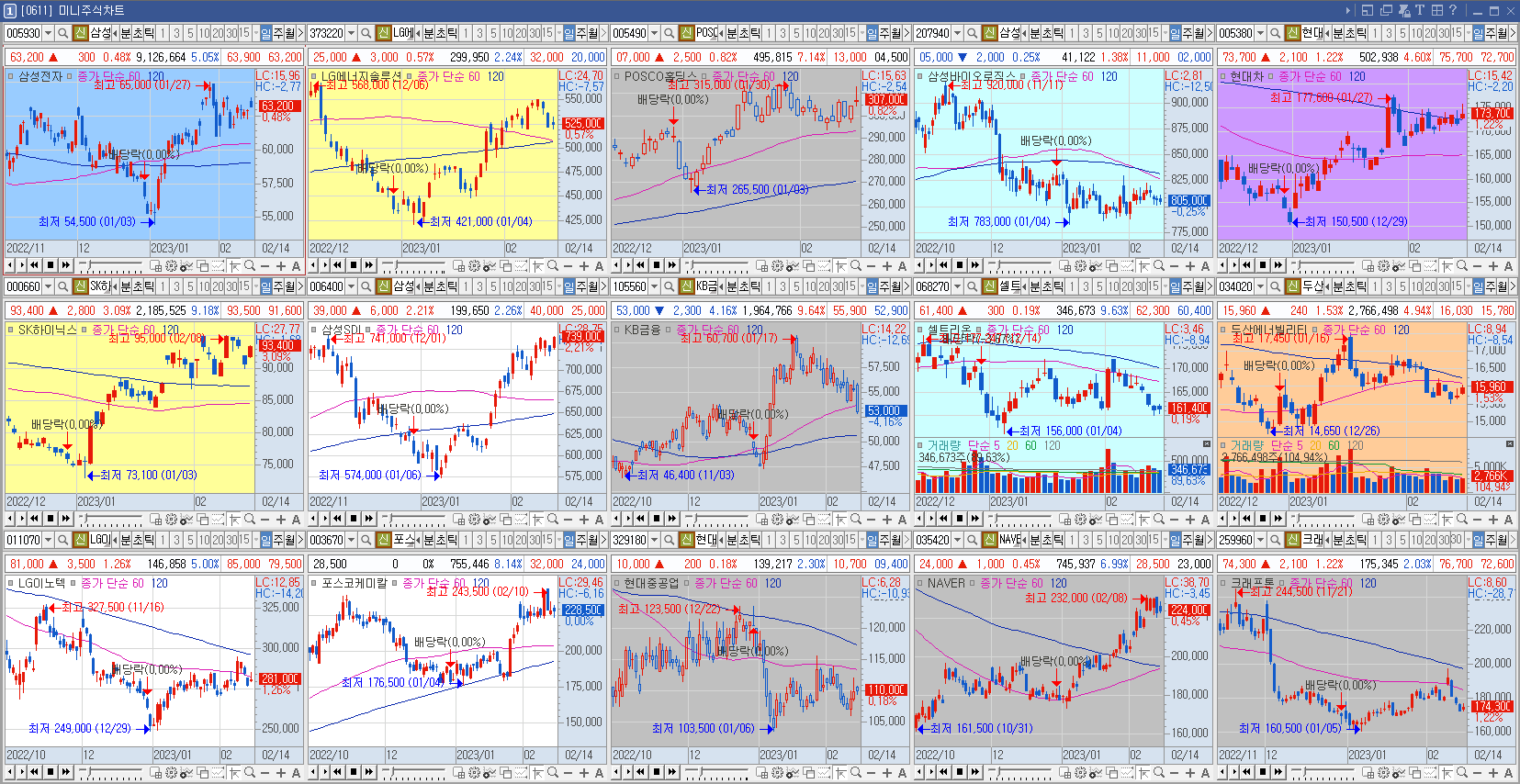Click zoom magnifier under Samsung Electronics chart
1520x784 pixels.
(250, 265)
